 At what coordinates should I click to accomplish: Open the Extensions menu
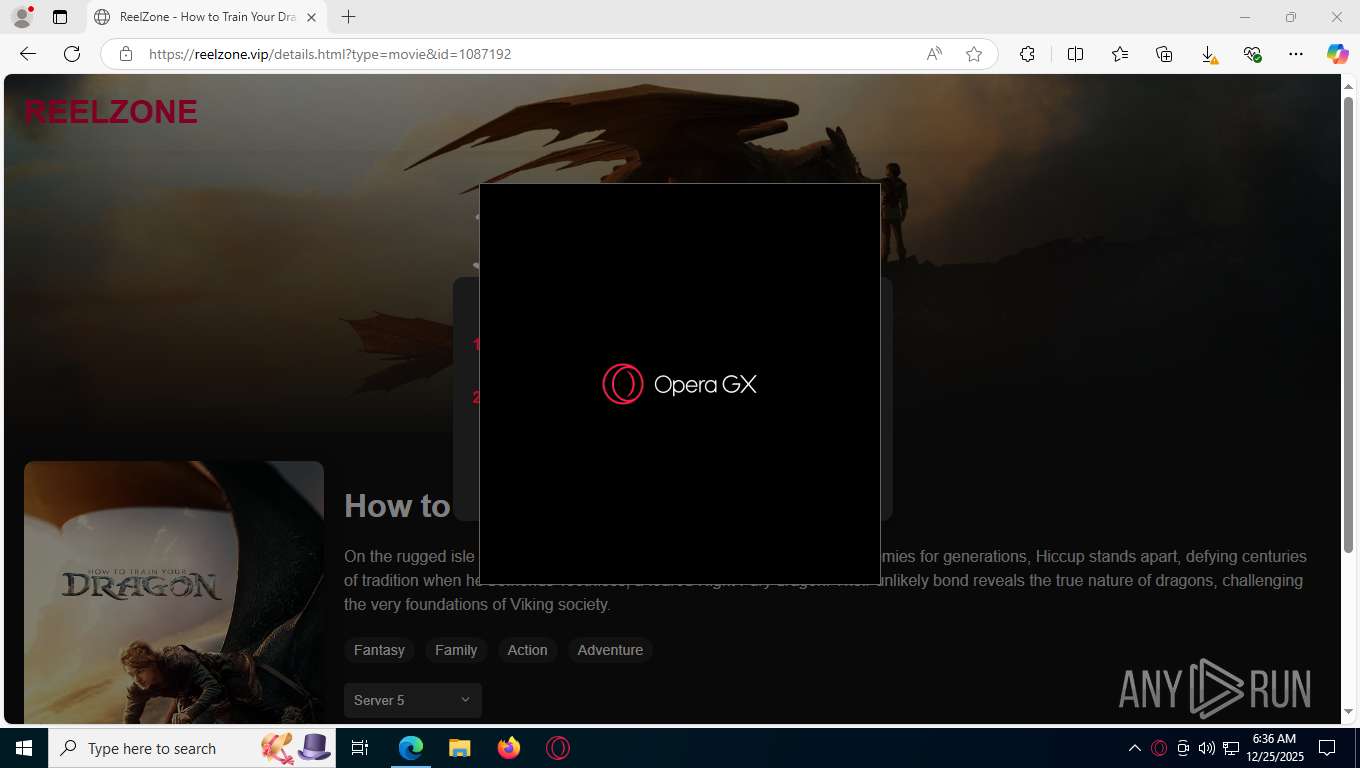coord(1027,54)
